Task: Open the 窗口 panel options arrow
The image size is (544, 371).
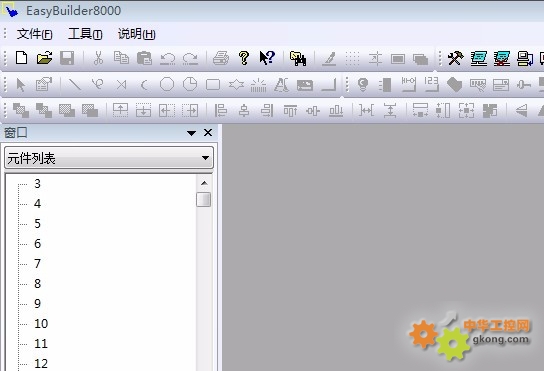Action: (x=191, y=133)
